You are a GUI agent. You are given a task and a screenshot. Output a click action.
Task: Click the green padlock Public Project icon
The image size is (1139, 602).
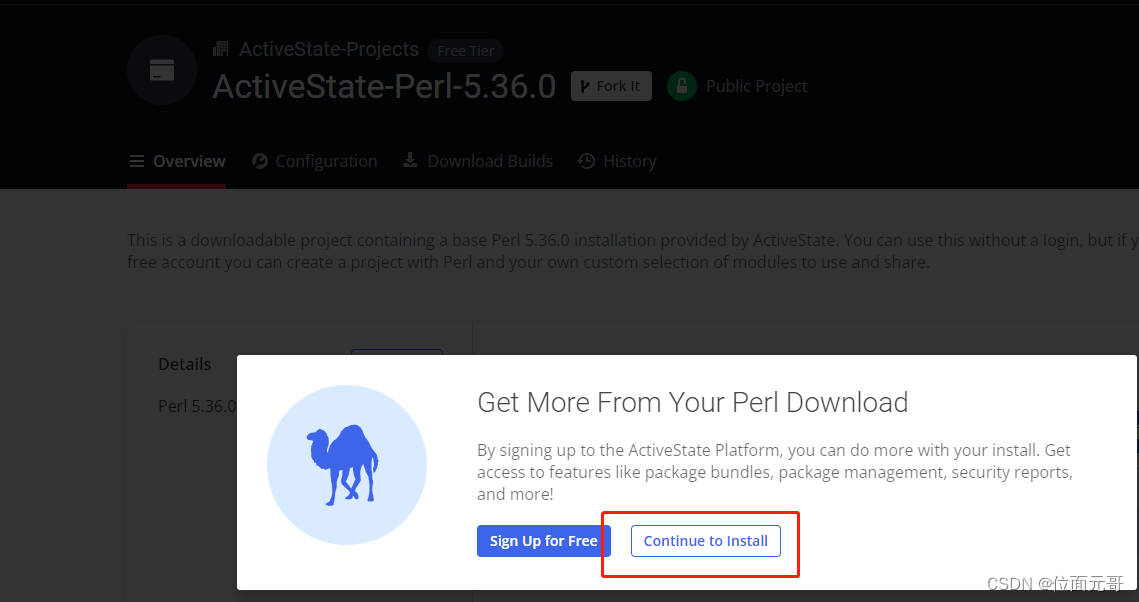tap(681, 86)
